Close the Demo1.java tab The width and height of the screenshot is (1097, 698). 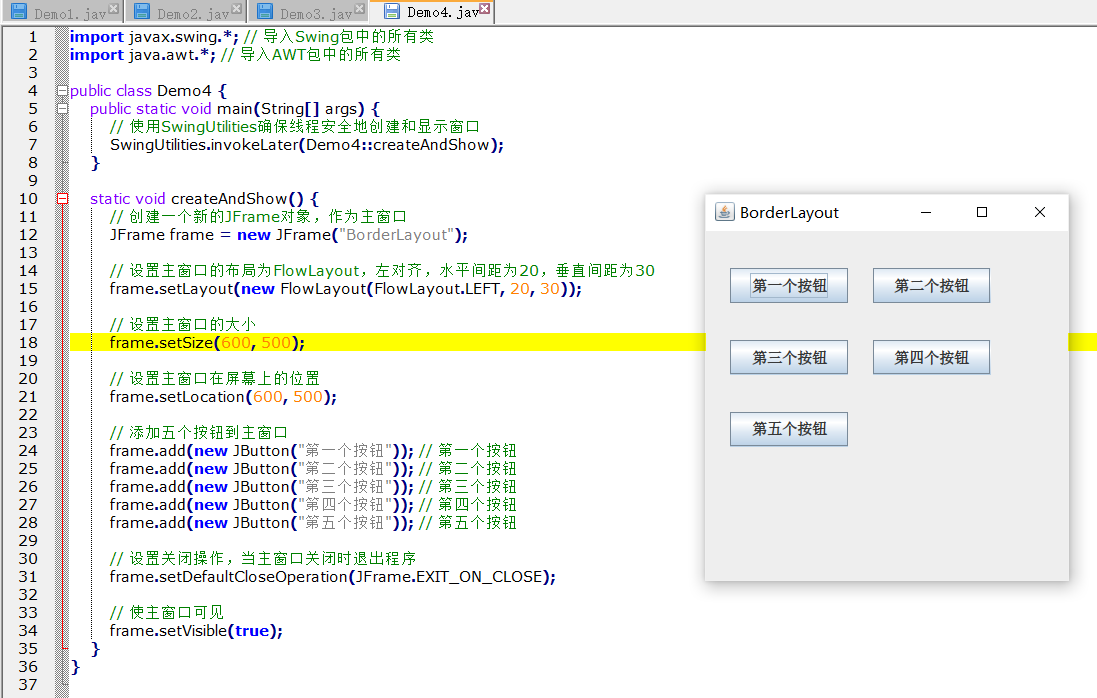pos(113,9)
